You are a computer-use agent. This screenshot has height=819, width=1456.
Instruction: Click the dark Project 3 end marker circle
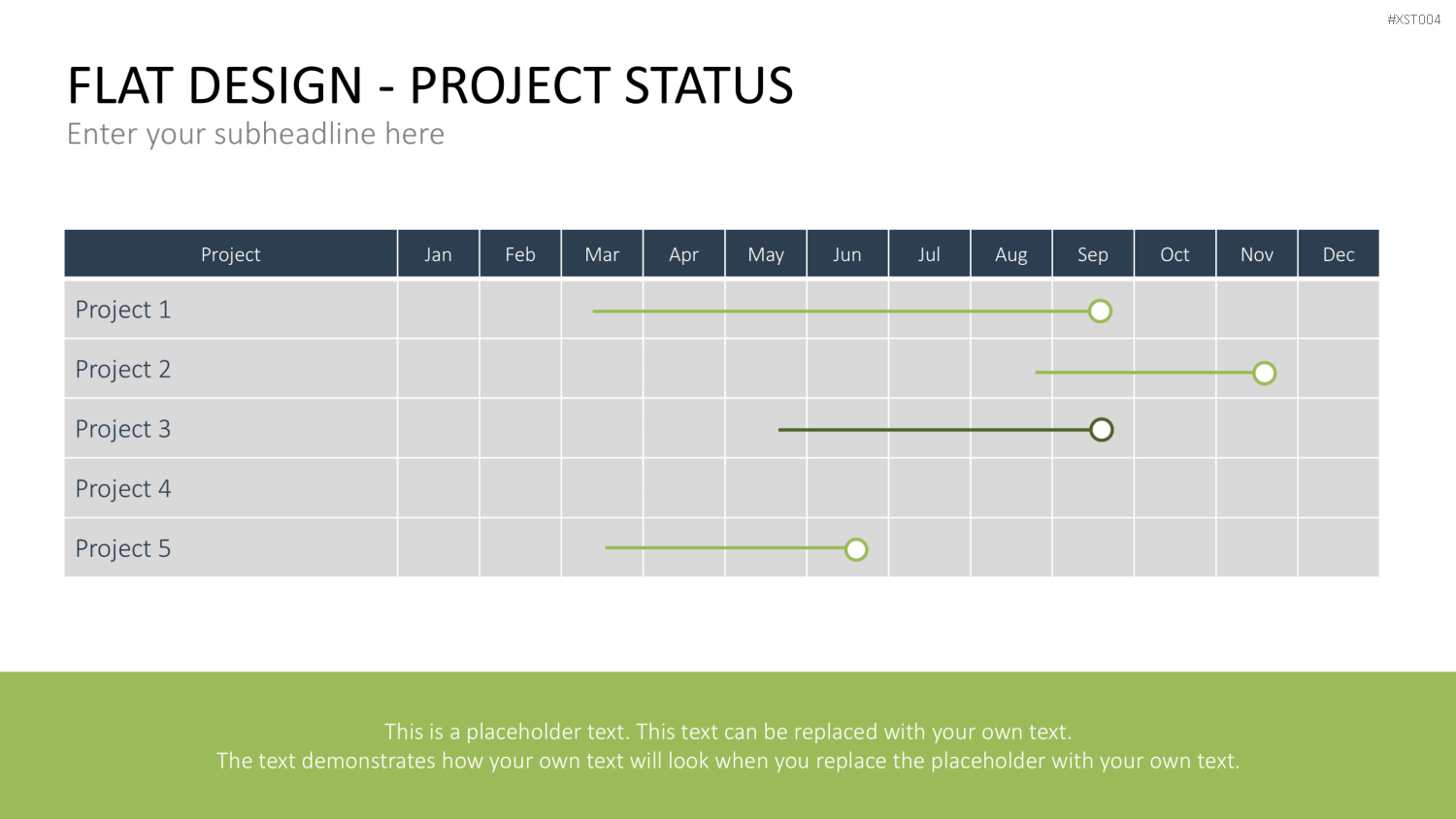click(1101, 429)
